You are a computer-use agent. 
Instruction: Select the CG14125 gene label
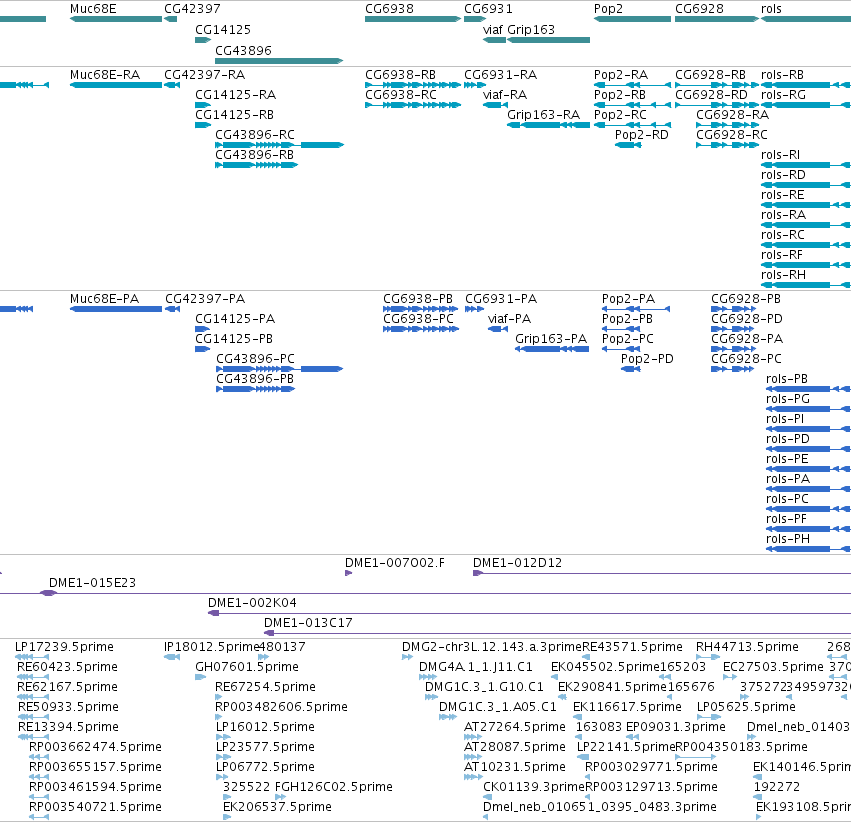[223, 30]
